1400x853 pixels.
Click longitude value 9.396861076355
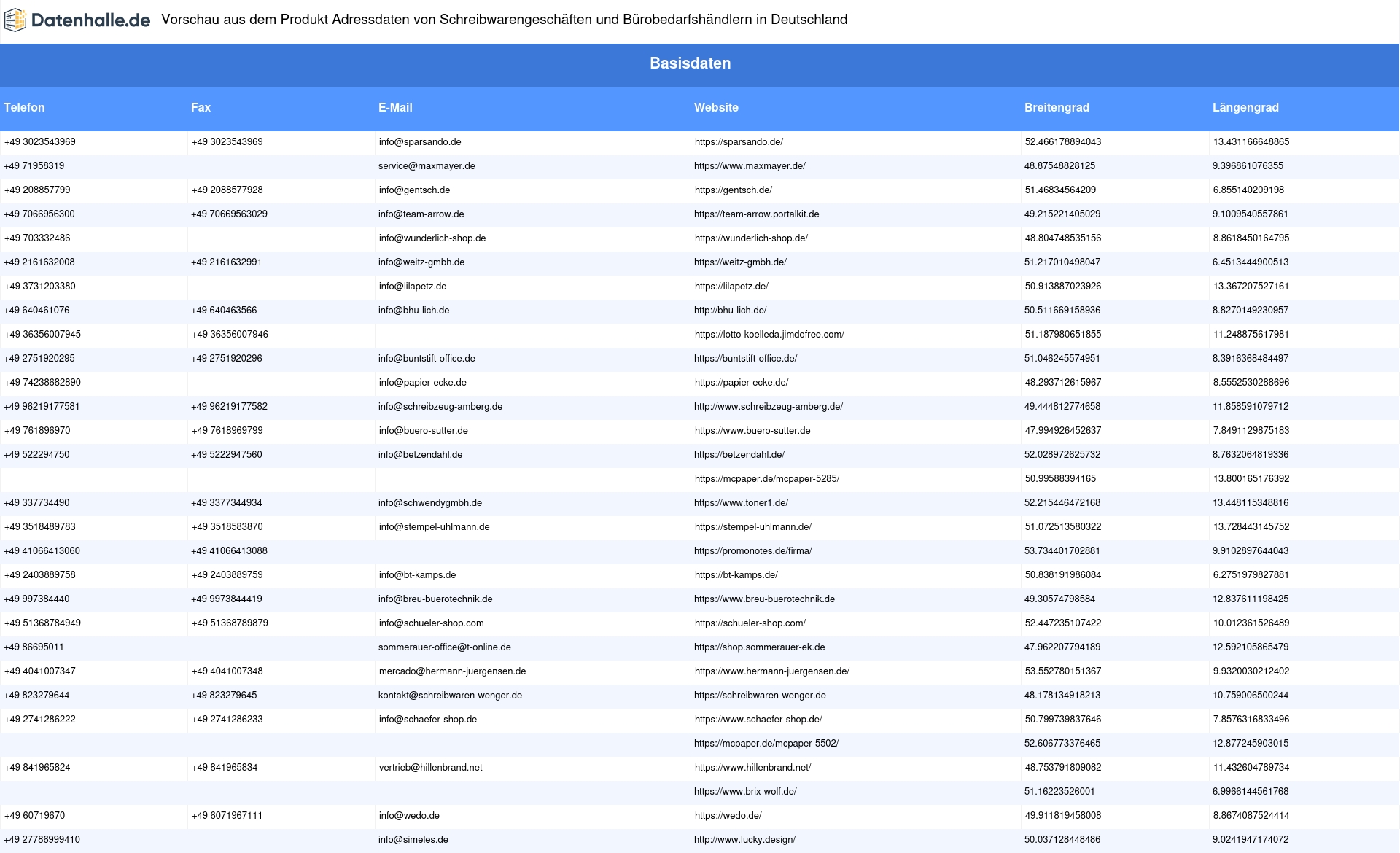[x=1248, y=166]
